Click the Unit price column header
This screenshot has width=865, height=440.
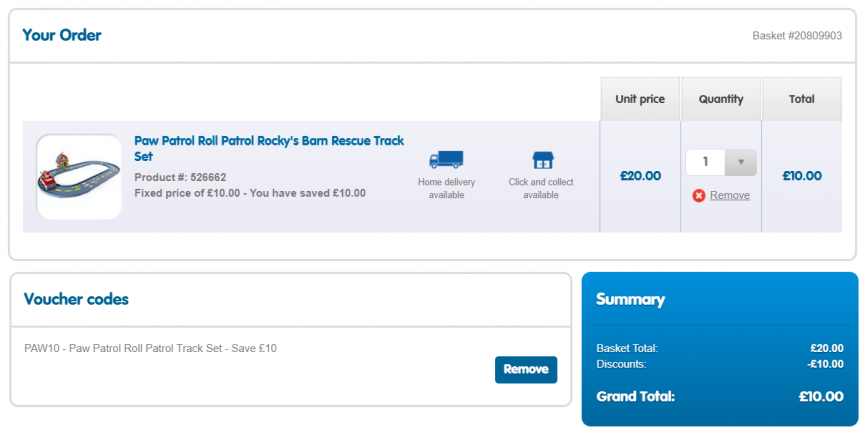640,99
